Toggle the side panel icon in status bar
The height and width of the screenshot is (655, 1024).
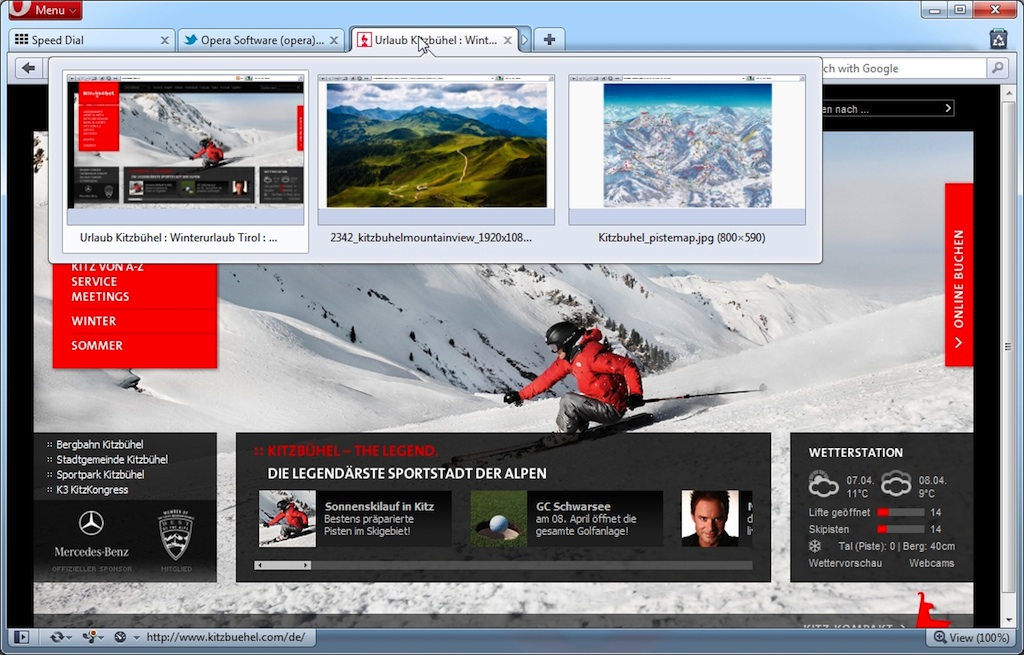[x=21, y=637]
